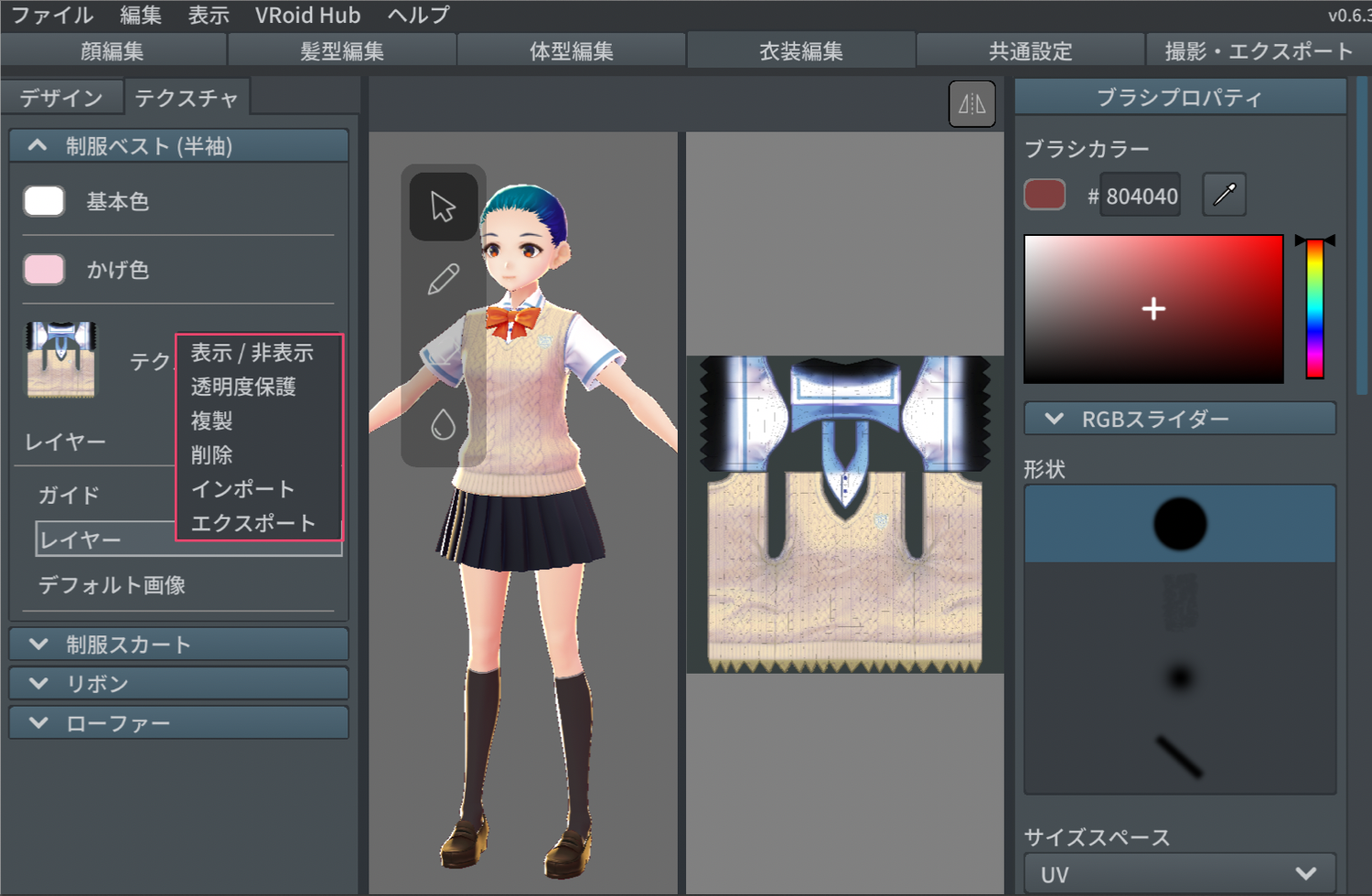Choose the faint textured brush shape

pos(1180,601)
